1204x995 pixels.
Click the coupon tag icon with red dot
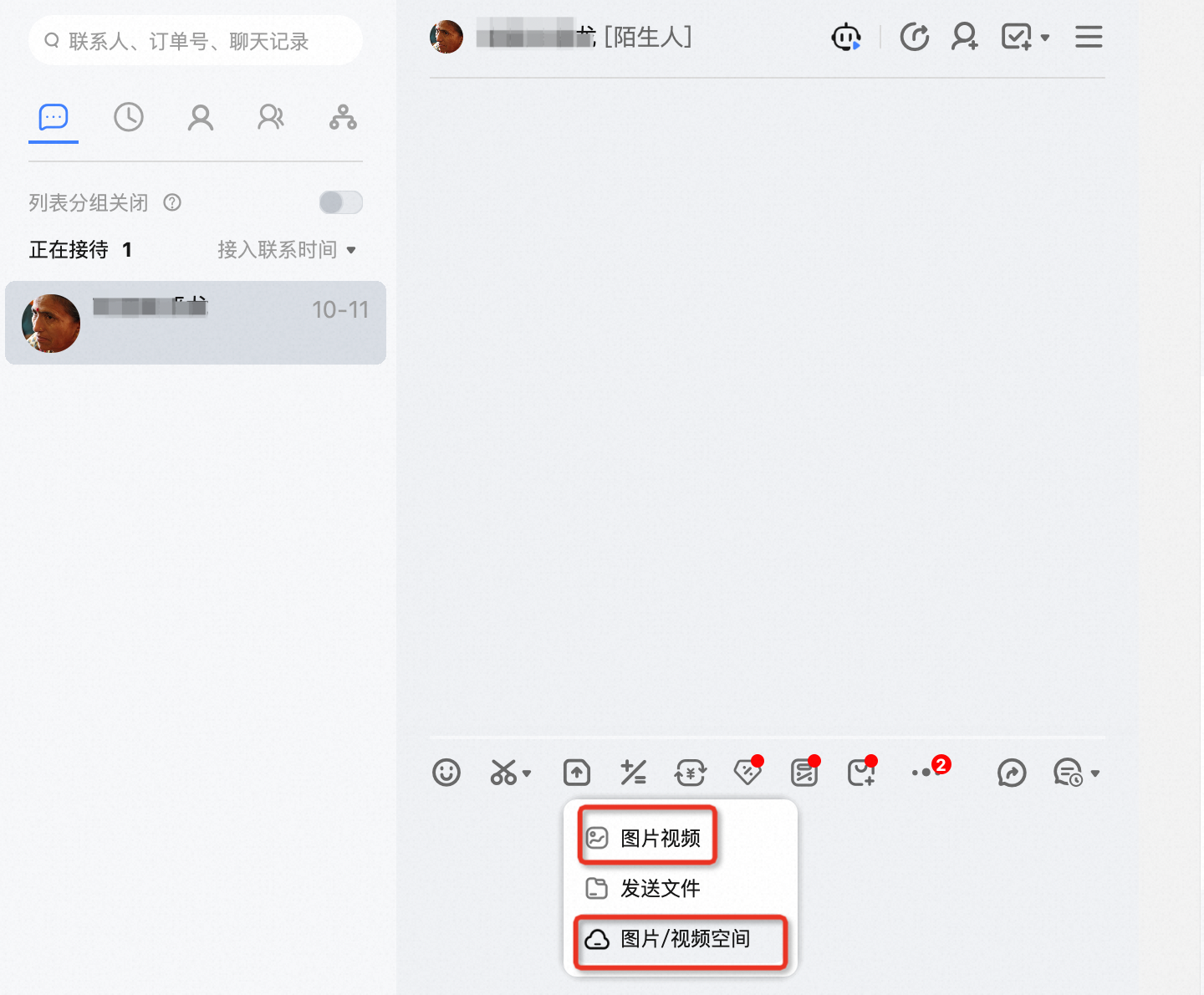tap(747, 771)
